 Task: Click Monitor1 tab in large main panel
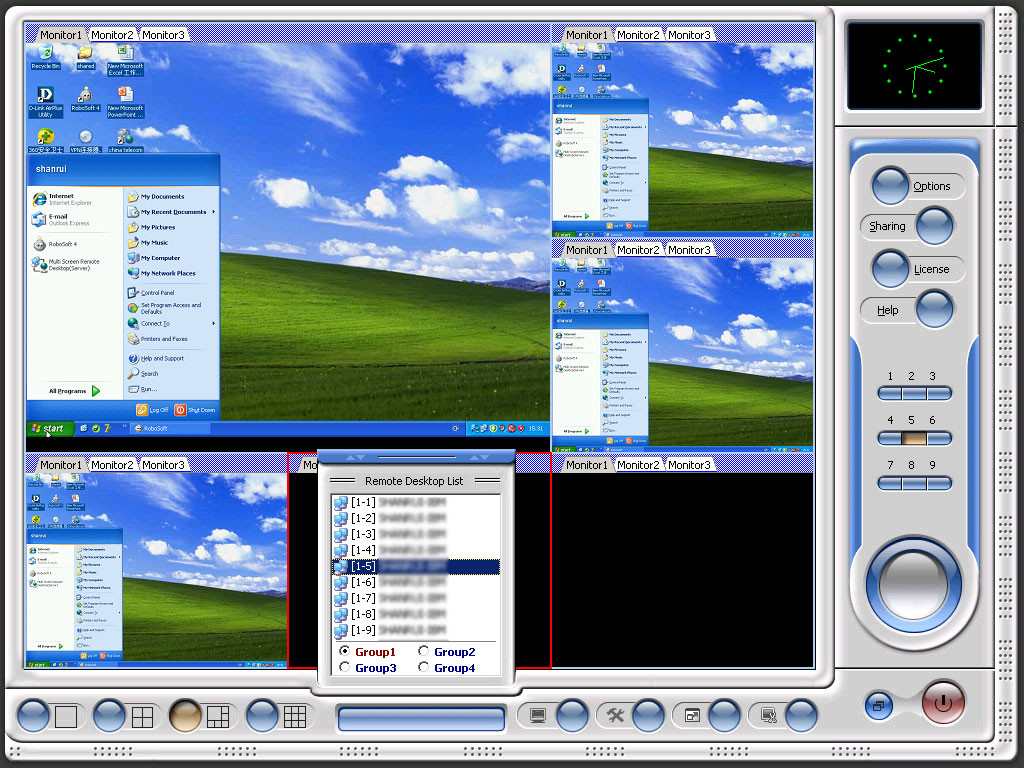click(61, 35)
